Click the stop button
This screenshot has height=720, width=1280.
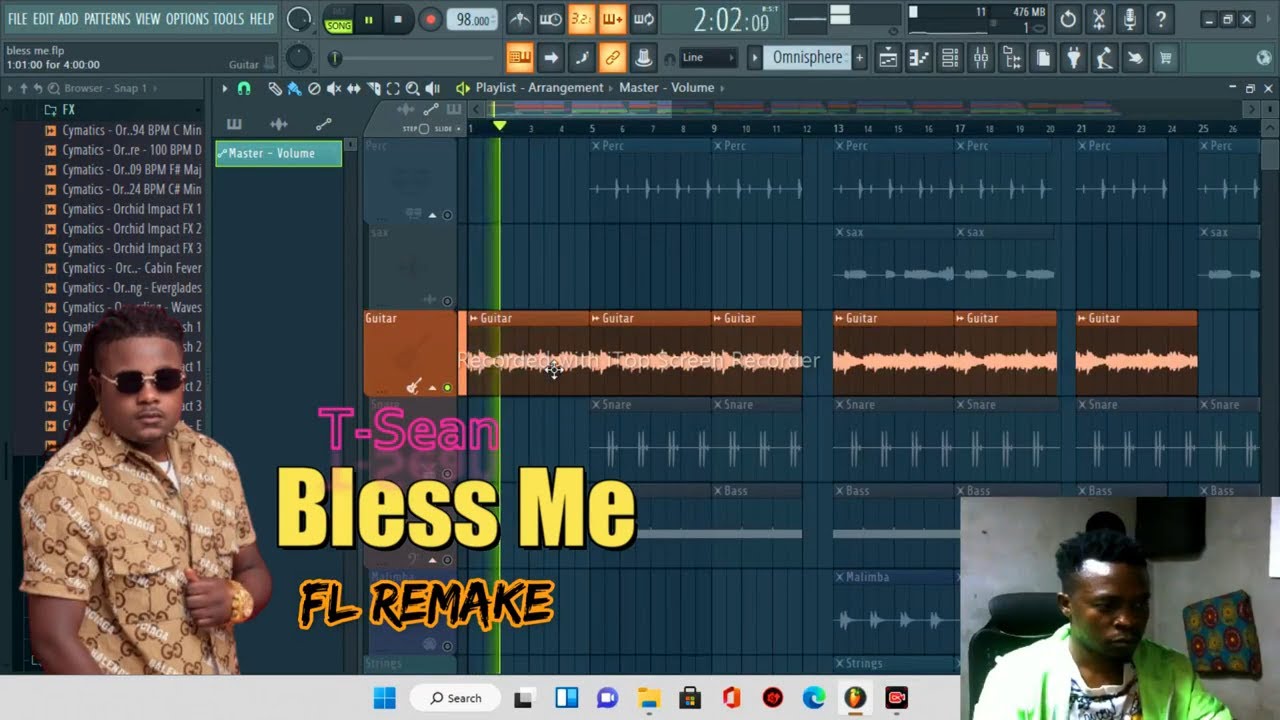398,19
